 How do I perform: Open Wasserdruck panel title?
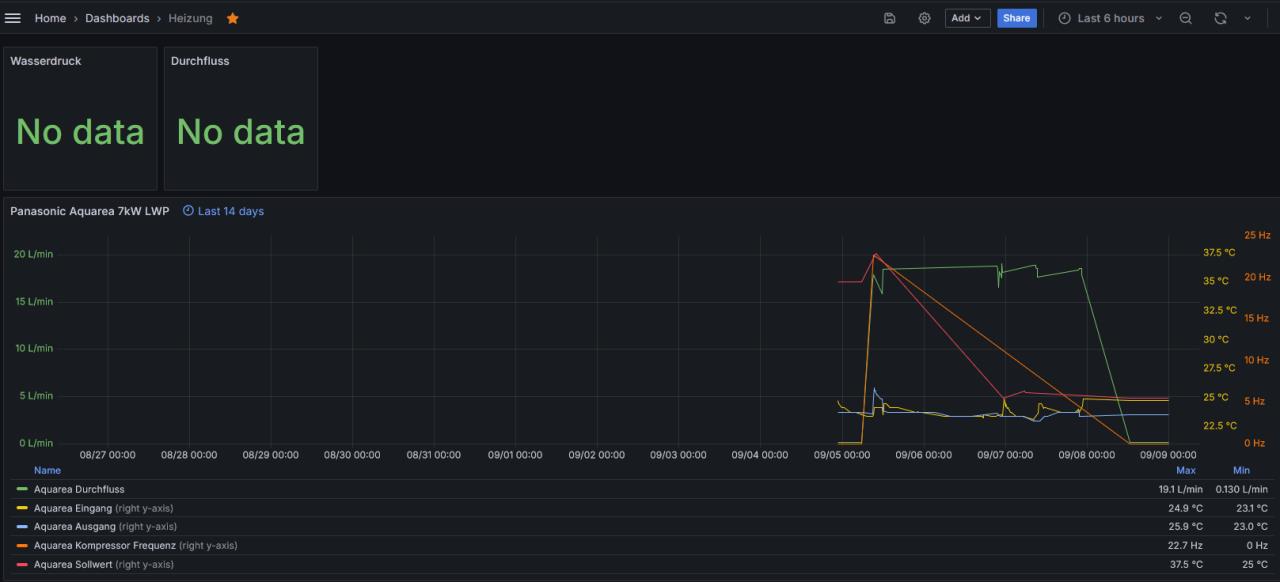coord(46,61)
